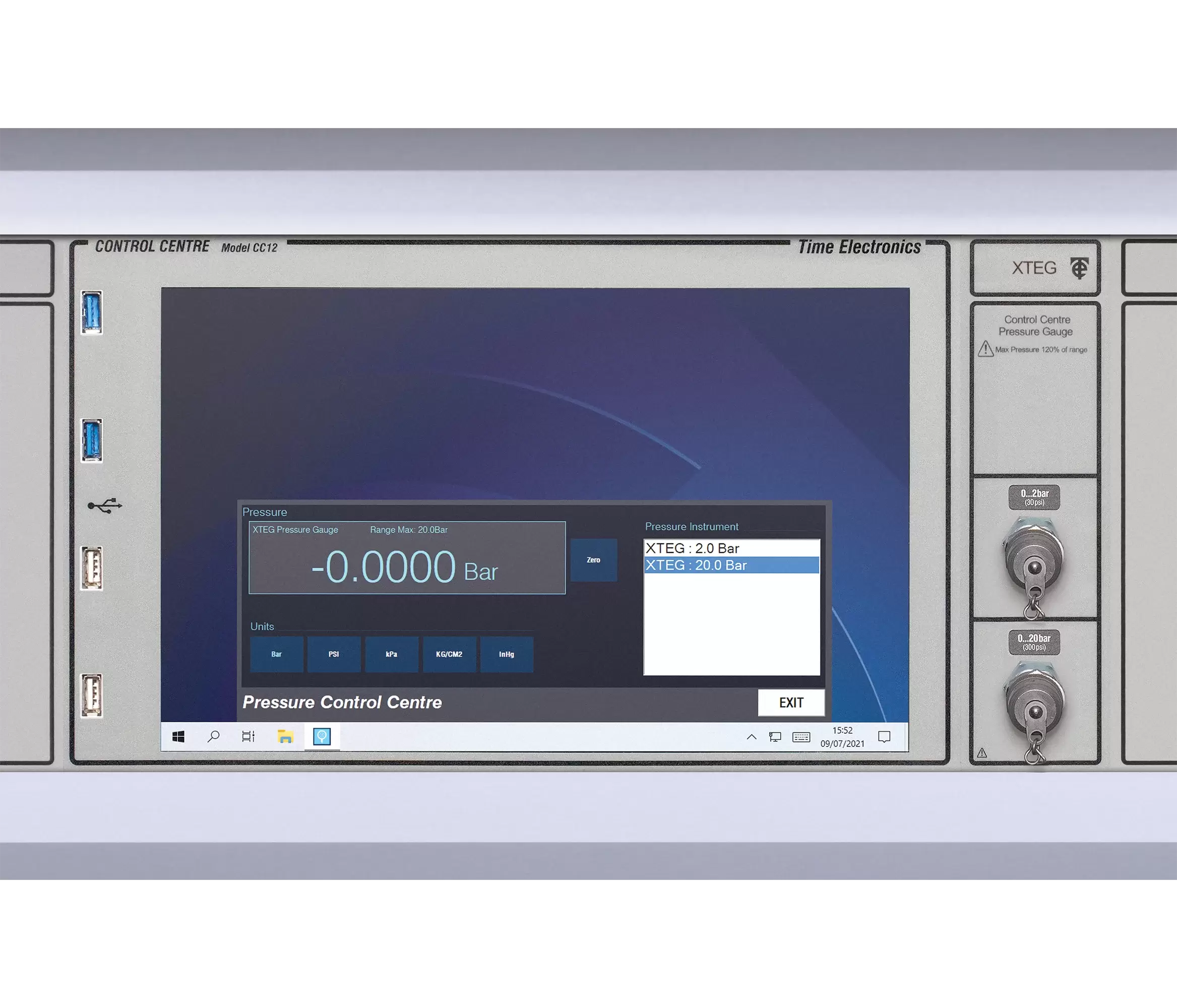Viewport: 1177px width, 1008px height.
Task: Change units to InHg
Action: [x=507, y=654]
